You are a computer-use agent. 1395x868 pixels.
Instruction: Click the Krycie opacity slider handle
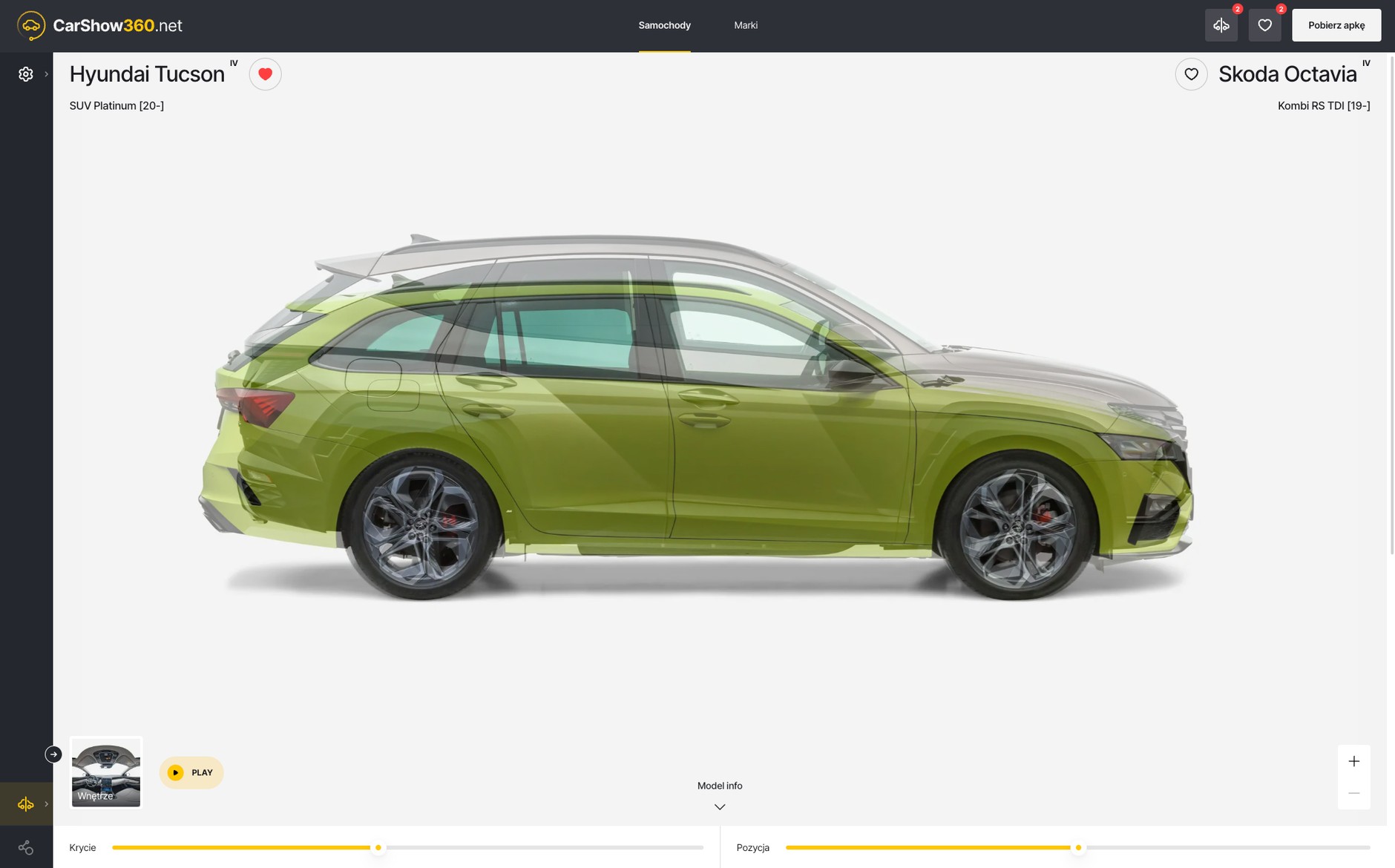pos(378,847)
